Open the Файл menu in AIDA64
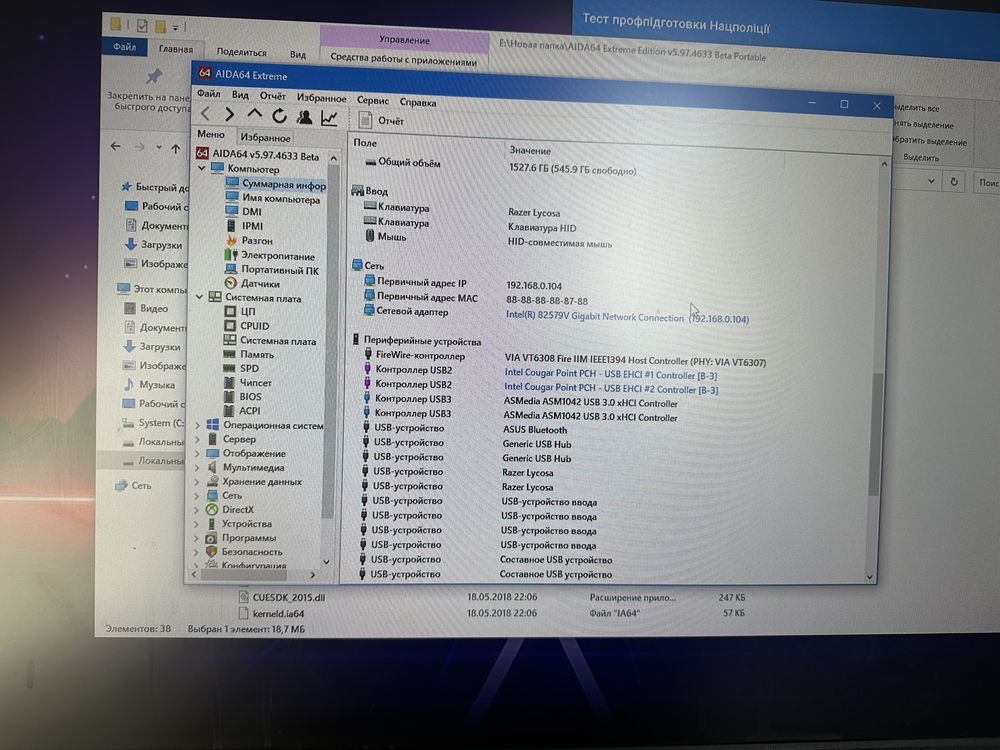Screen dimensions: 1000x750 (209, 94)
